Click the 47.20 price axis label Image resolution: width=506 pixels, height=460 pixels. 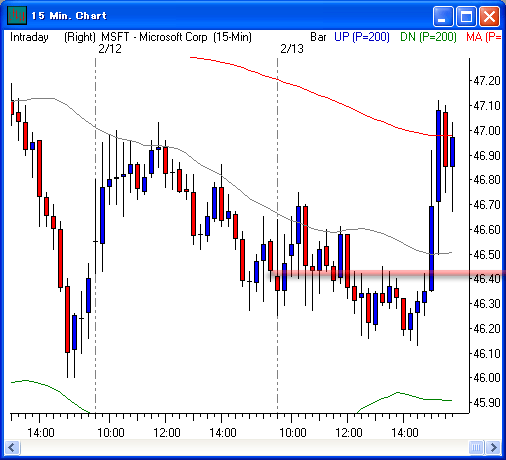pyautogui.click(x=487, y=81)
